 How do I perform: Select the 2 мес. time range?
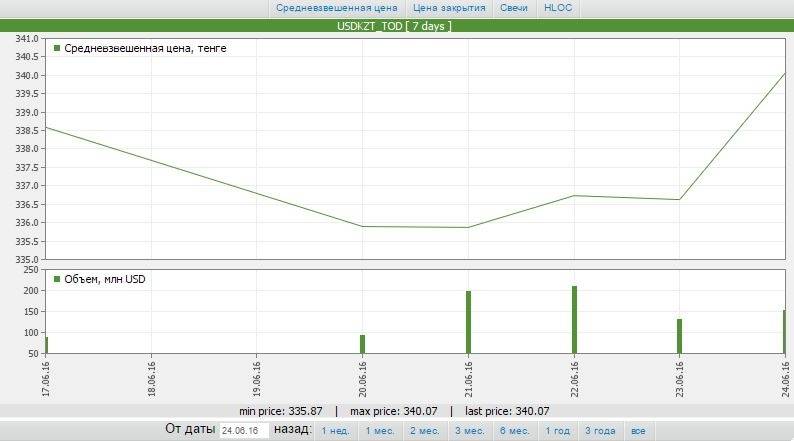[425, 430]
